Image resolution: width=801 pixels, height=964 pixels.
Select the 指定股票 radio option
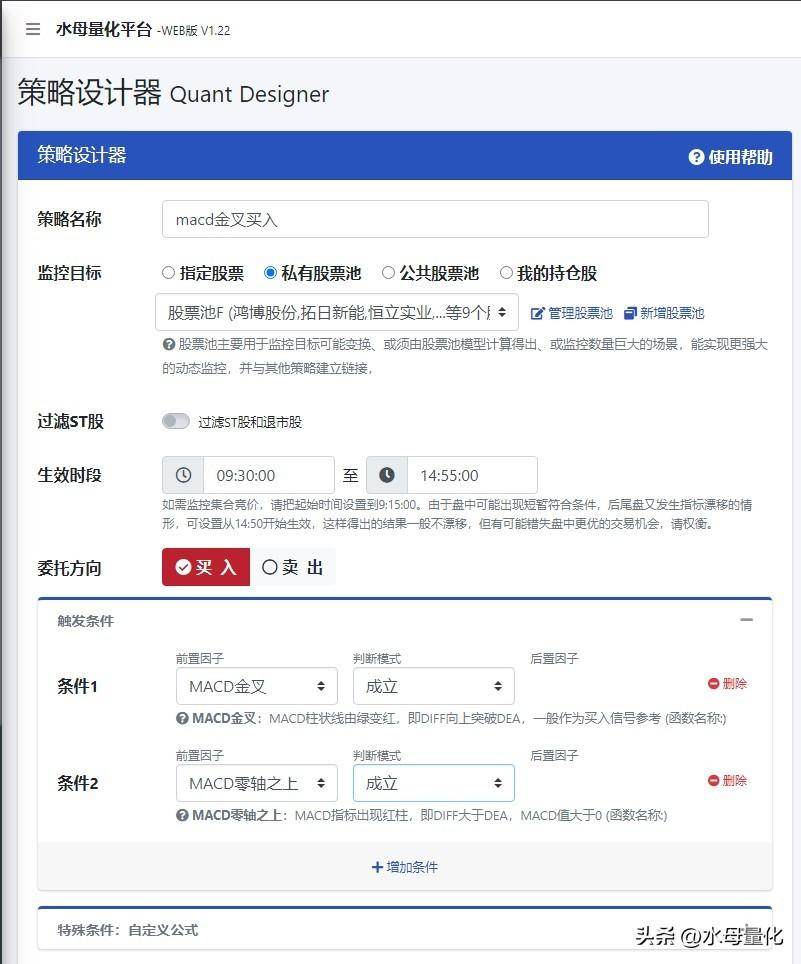click(203, 273)
